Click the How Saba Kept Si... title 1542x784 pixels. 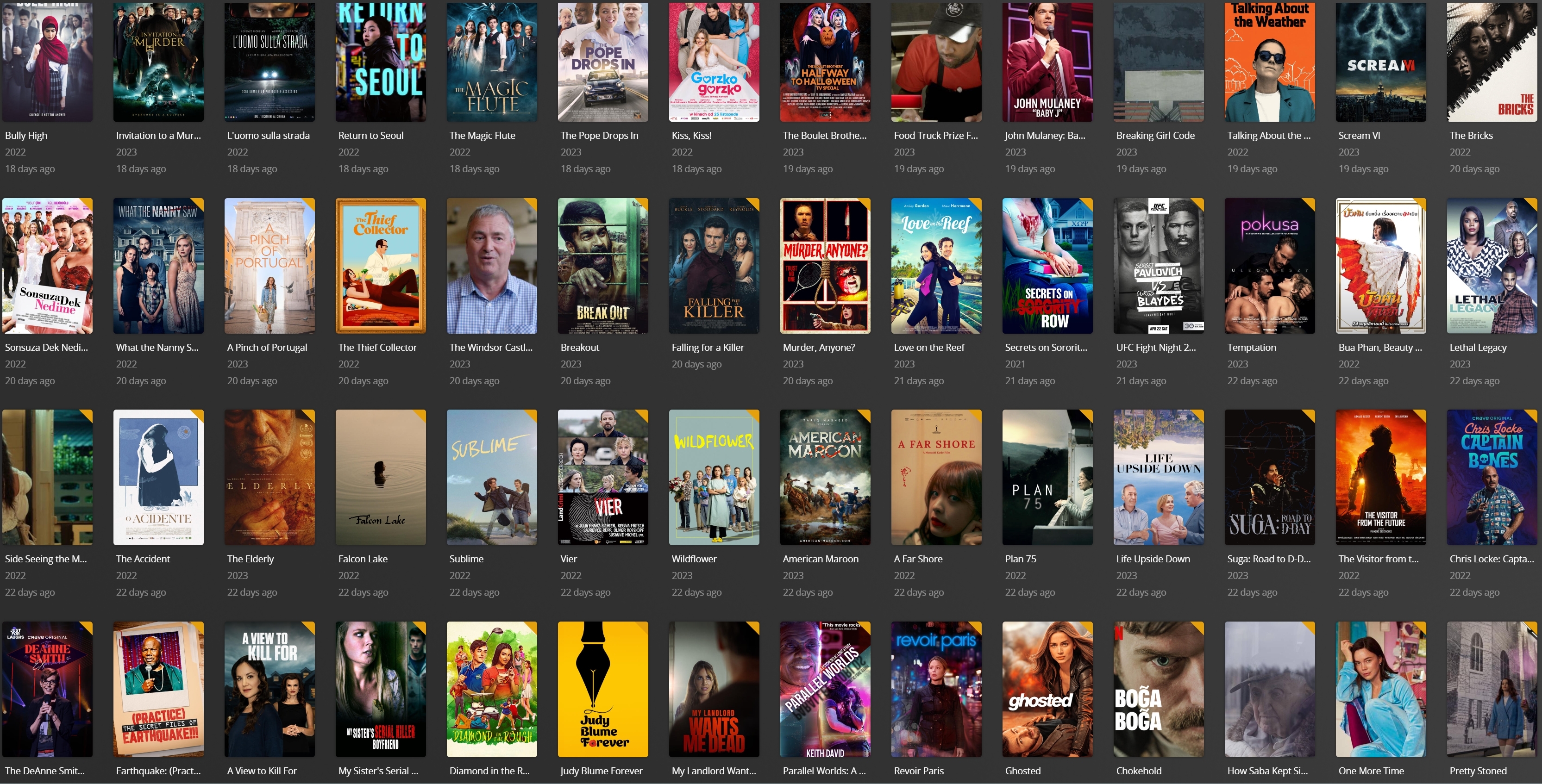pyautogui.click(x=1268, y=771)
